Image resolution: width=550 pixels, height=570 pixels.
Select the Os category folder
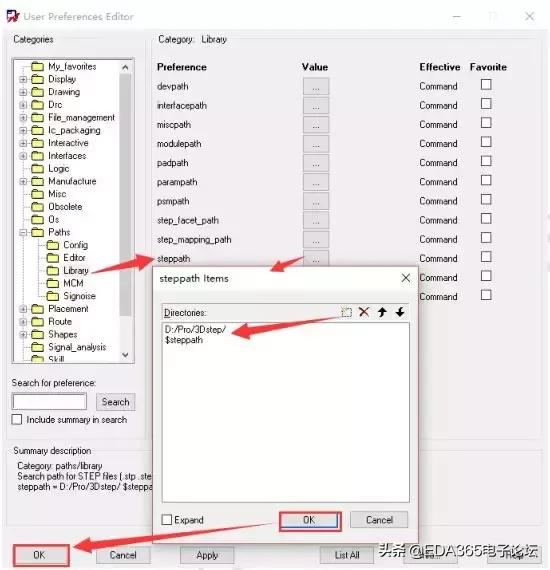tap(45, 219)
